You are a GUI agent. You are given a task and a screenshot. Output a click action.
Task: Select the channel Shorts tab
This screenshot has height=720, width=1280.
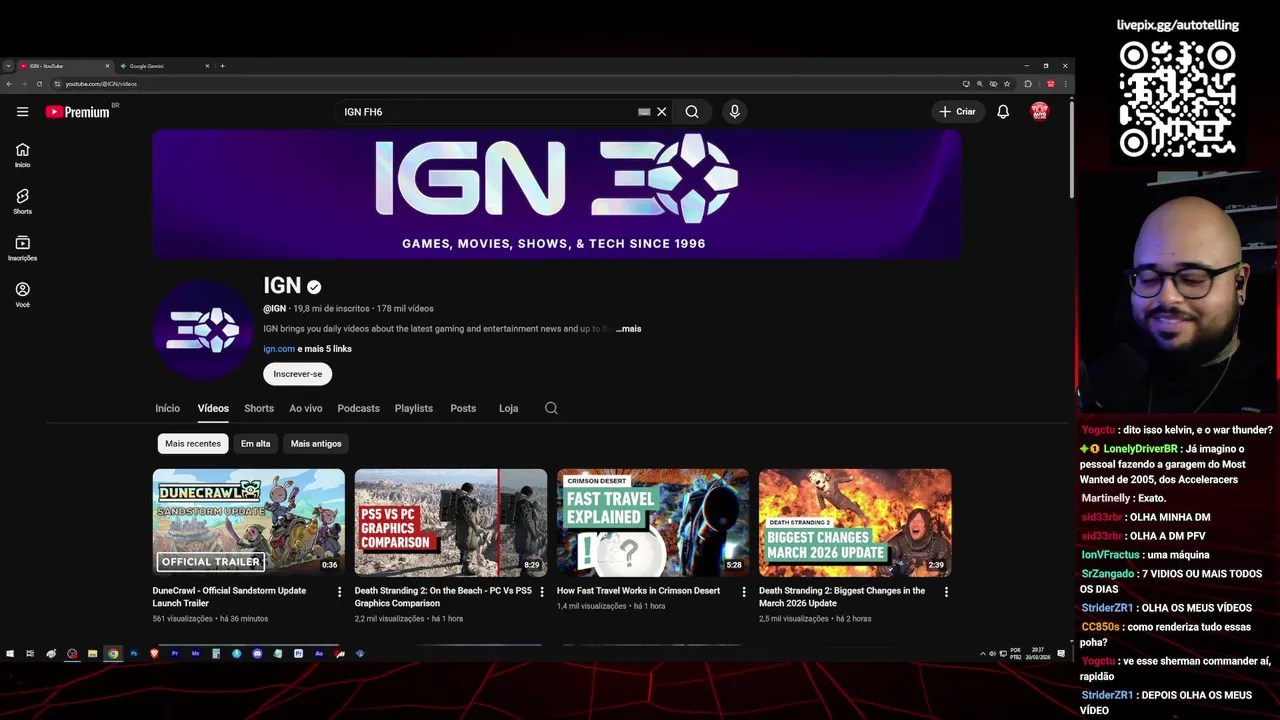pos(259,408)
